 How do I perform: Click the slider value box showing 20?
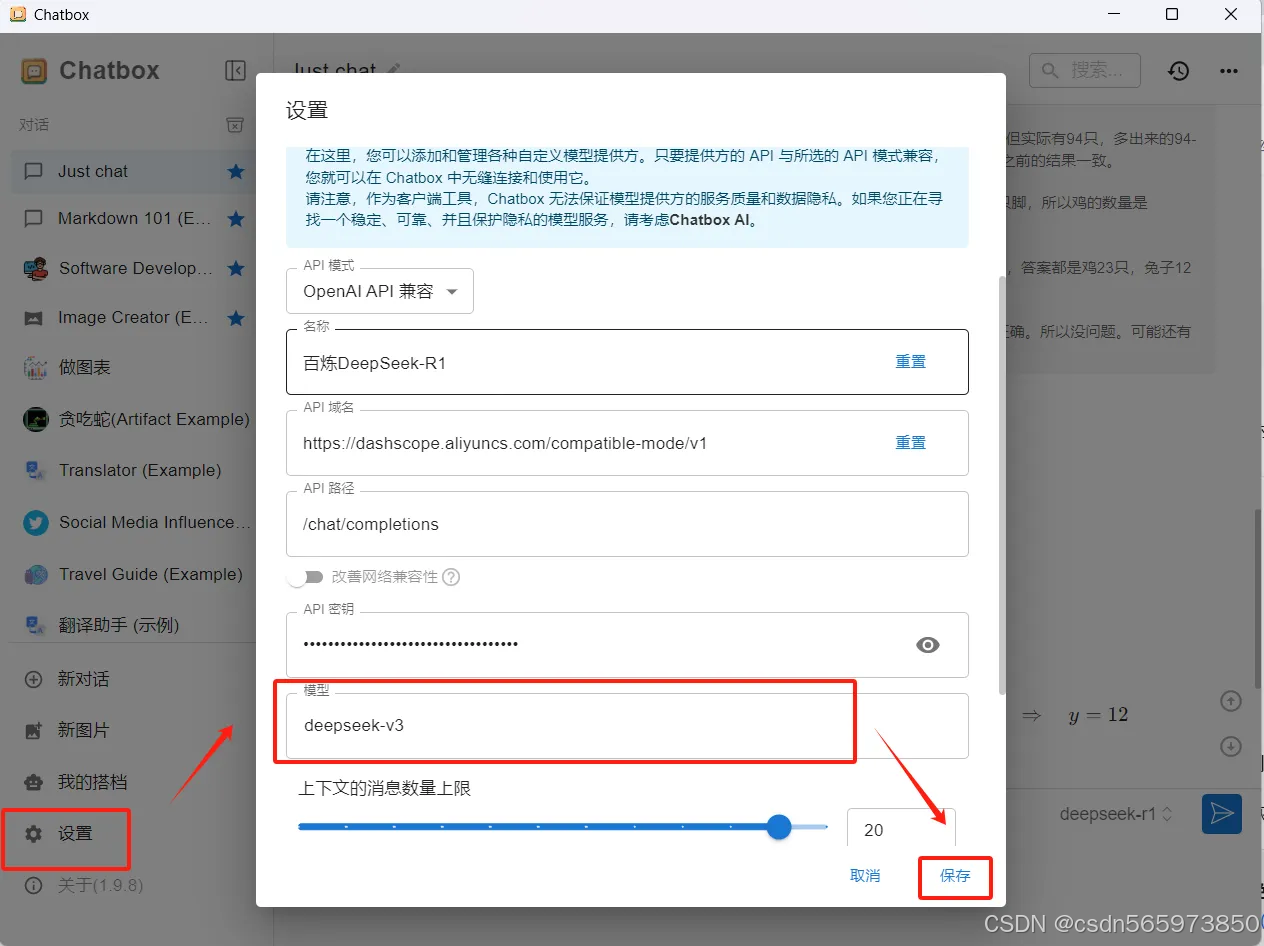click(901, 830)
